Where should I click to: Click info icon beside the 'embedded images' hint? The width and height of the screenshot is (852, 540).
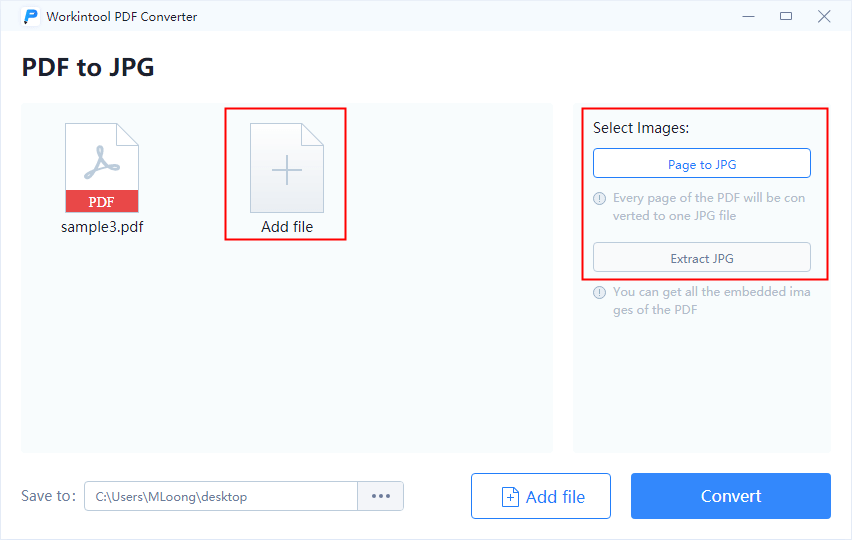[x=600, y=293]
